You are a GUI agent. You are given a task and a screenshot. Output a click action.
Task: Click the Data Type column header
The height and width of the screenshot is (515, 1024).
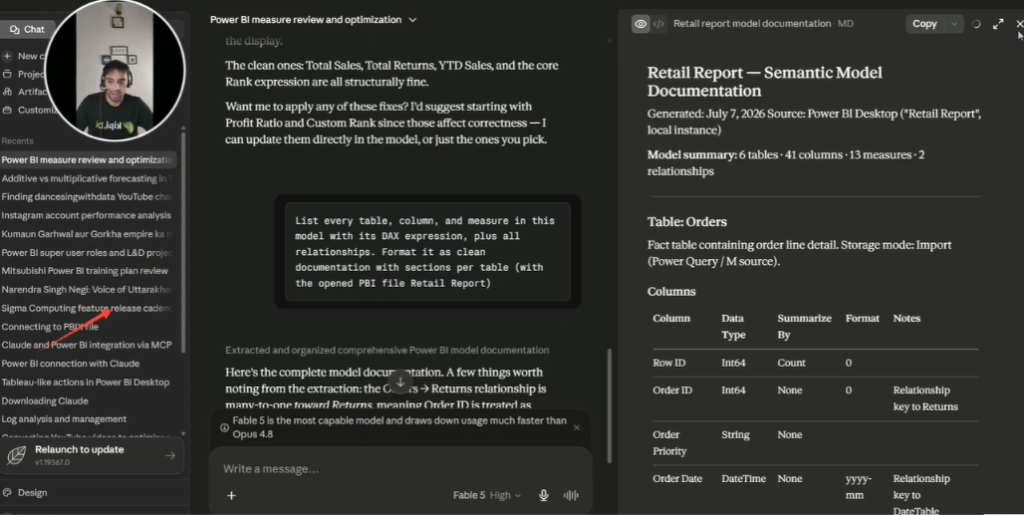(733, 326)
